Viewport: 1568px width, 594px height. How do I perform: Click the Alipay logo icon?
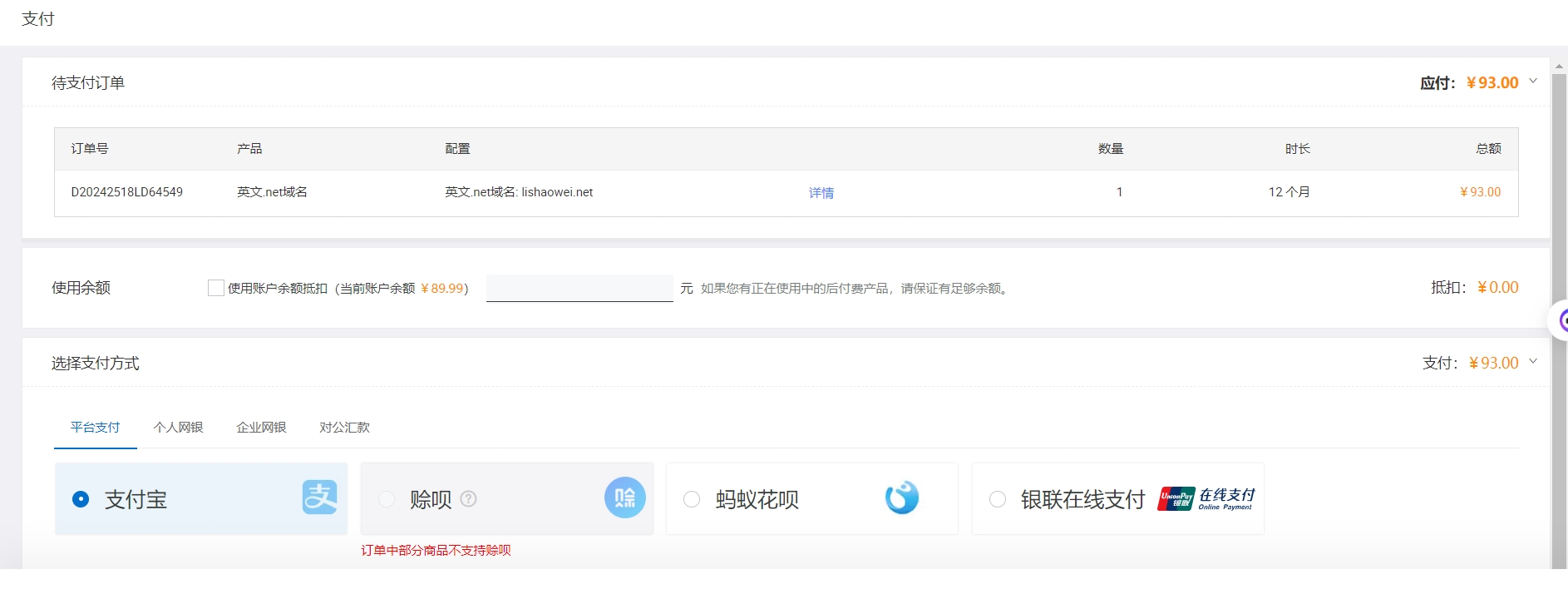click(x=320, y=497)
